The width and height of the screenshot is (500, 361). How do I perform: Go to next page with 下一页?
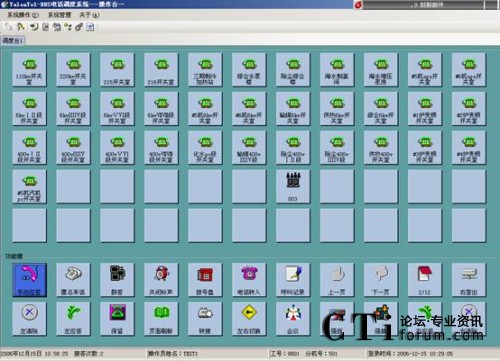point(381,280)
